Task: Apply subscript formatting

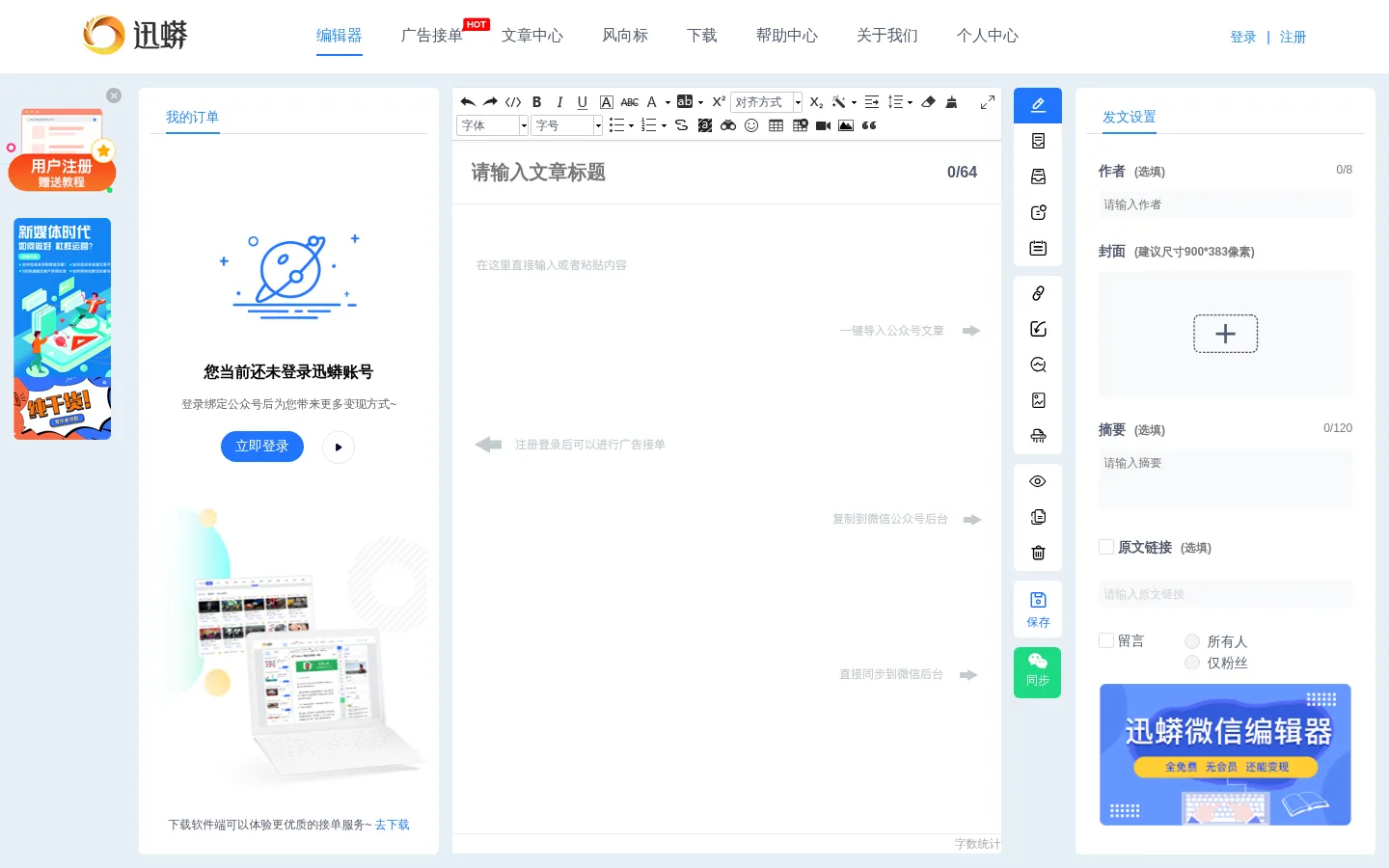Action: click(817, 102)
